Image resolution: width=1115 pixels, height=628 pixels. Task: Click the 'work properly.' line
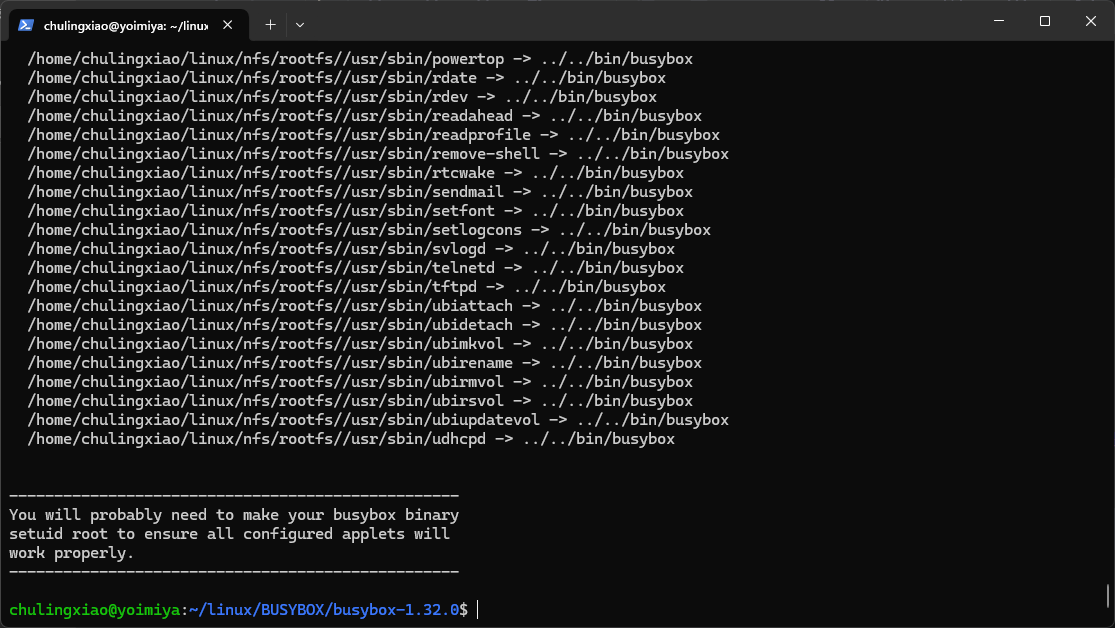71,553
